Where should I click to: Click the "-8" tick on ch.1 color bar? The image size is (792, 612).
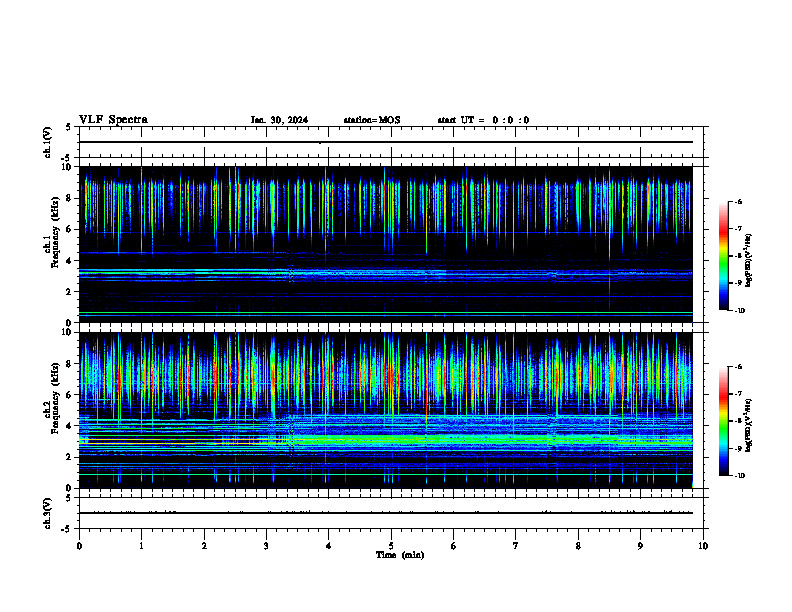[x=738, y=256]
